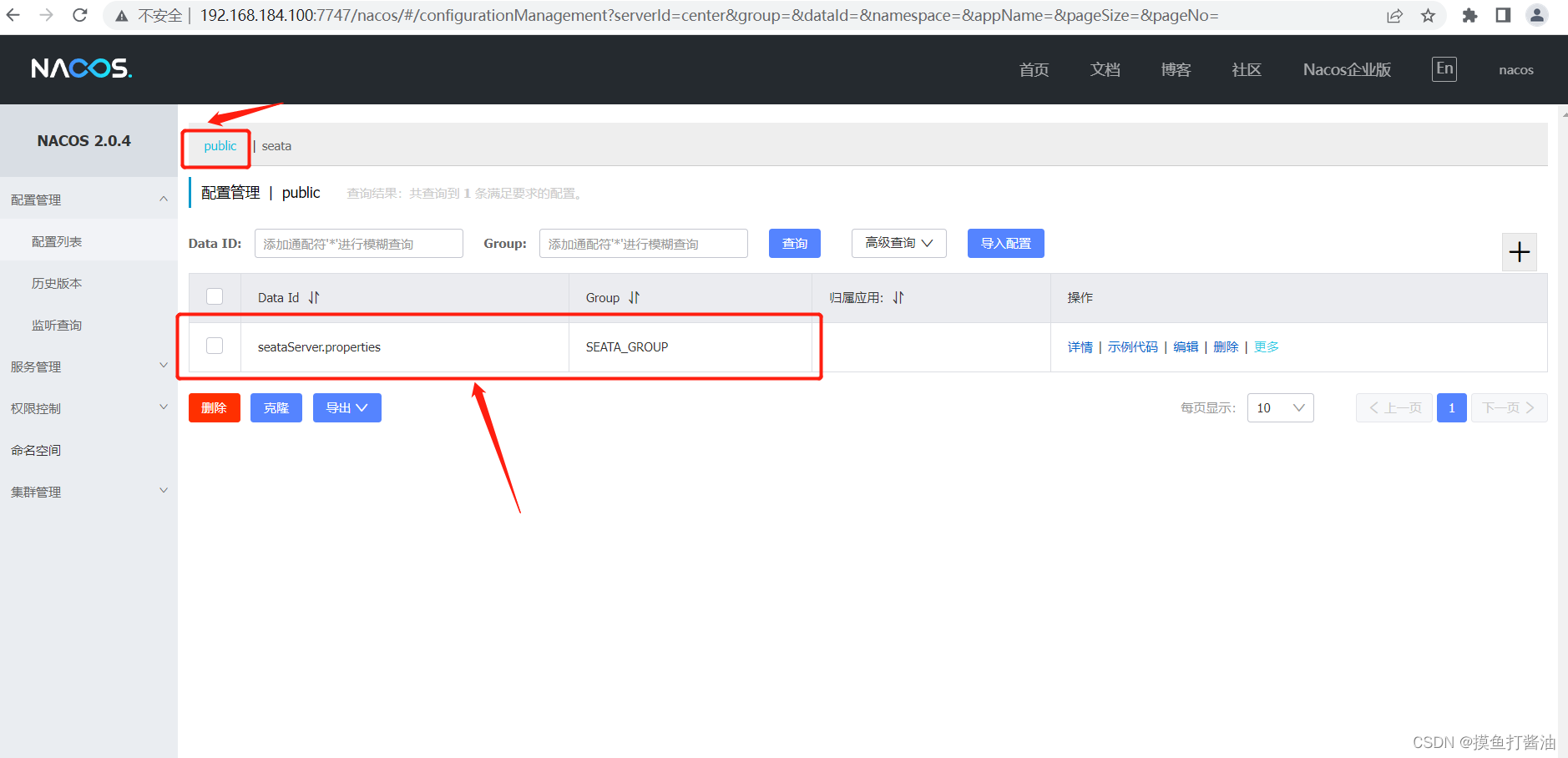Toggle browser side panel icon
This screenshot has width=1568, height=758.
click(1503, 15)
